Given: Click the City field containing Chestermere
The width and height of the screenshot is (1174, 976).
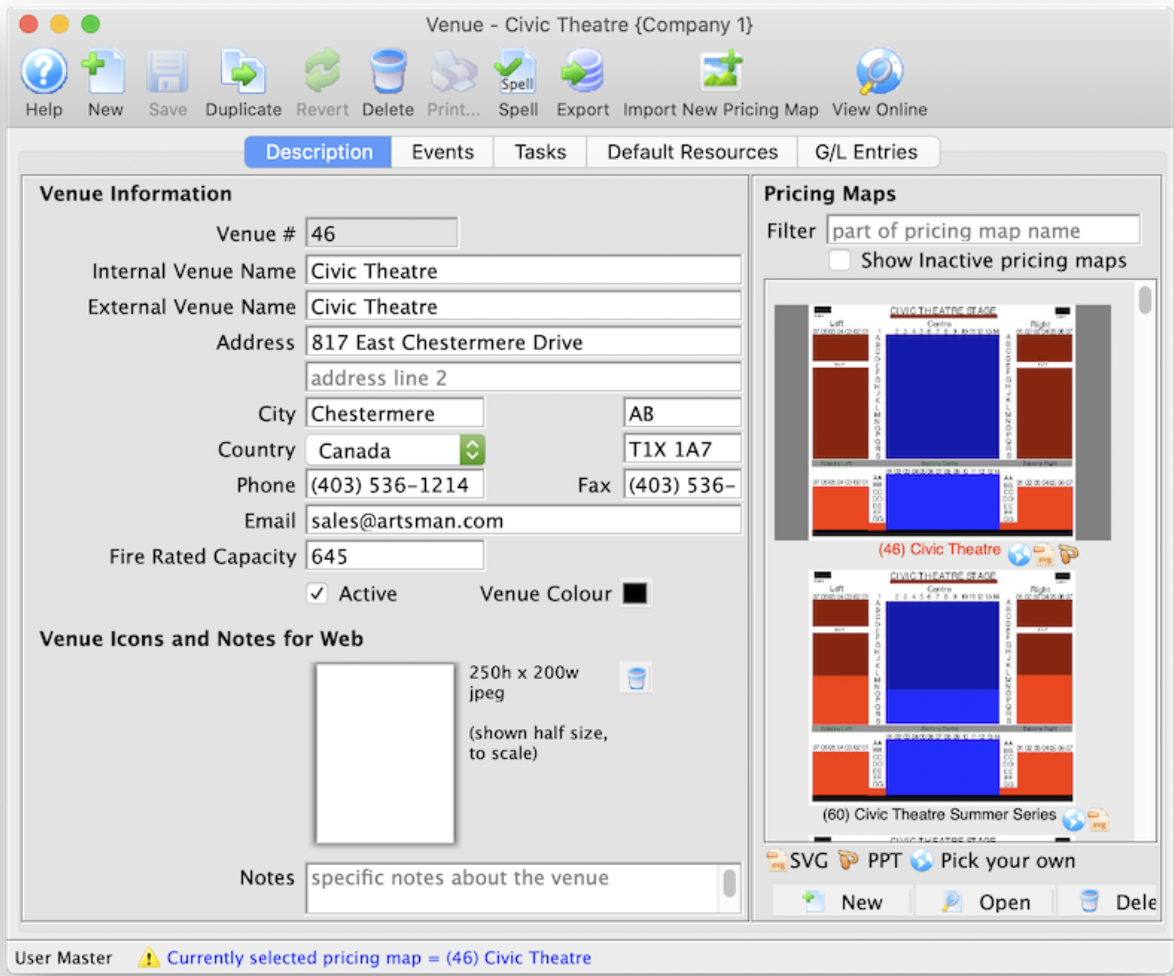Looking at the screenshot, I should pos(395,413).
